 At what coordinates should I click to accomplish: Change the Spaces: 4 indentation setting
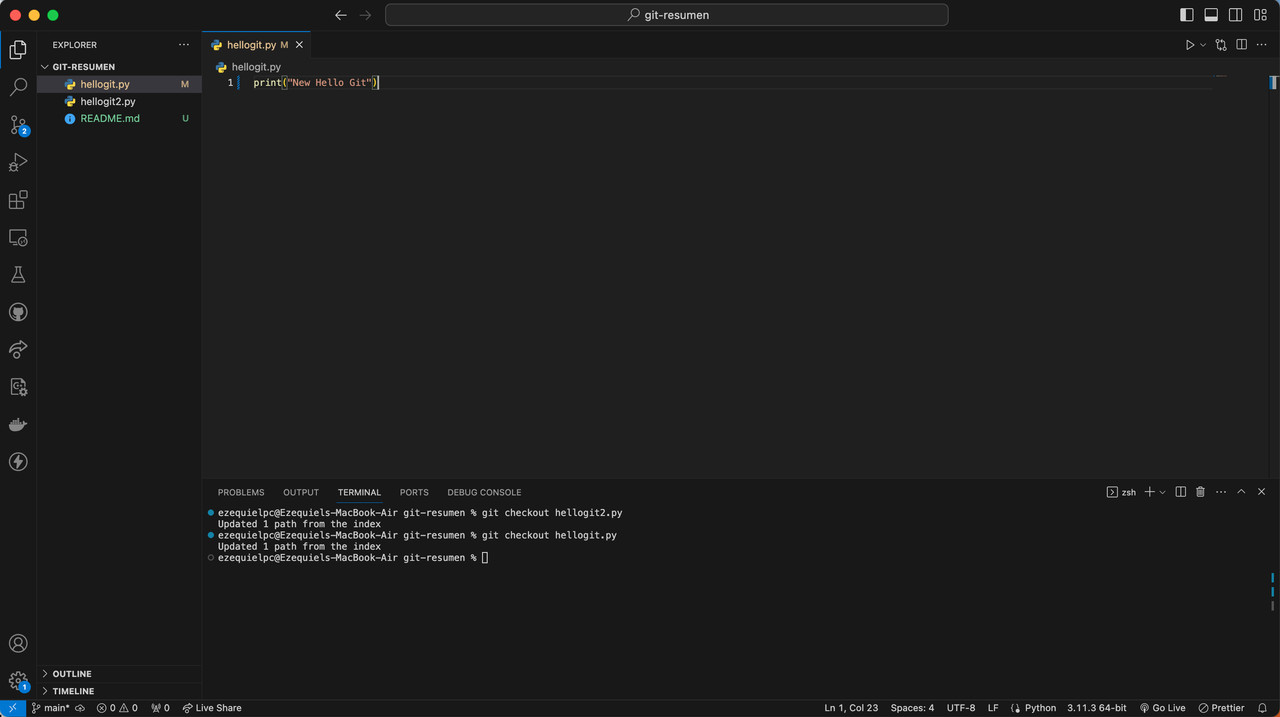tap(912, 708)
